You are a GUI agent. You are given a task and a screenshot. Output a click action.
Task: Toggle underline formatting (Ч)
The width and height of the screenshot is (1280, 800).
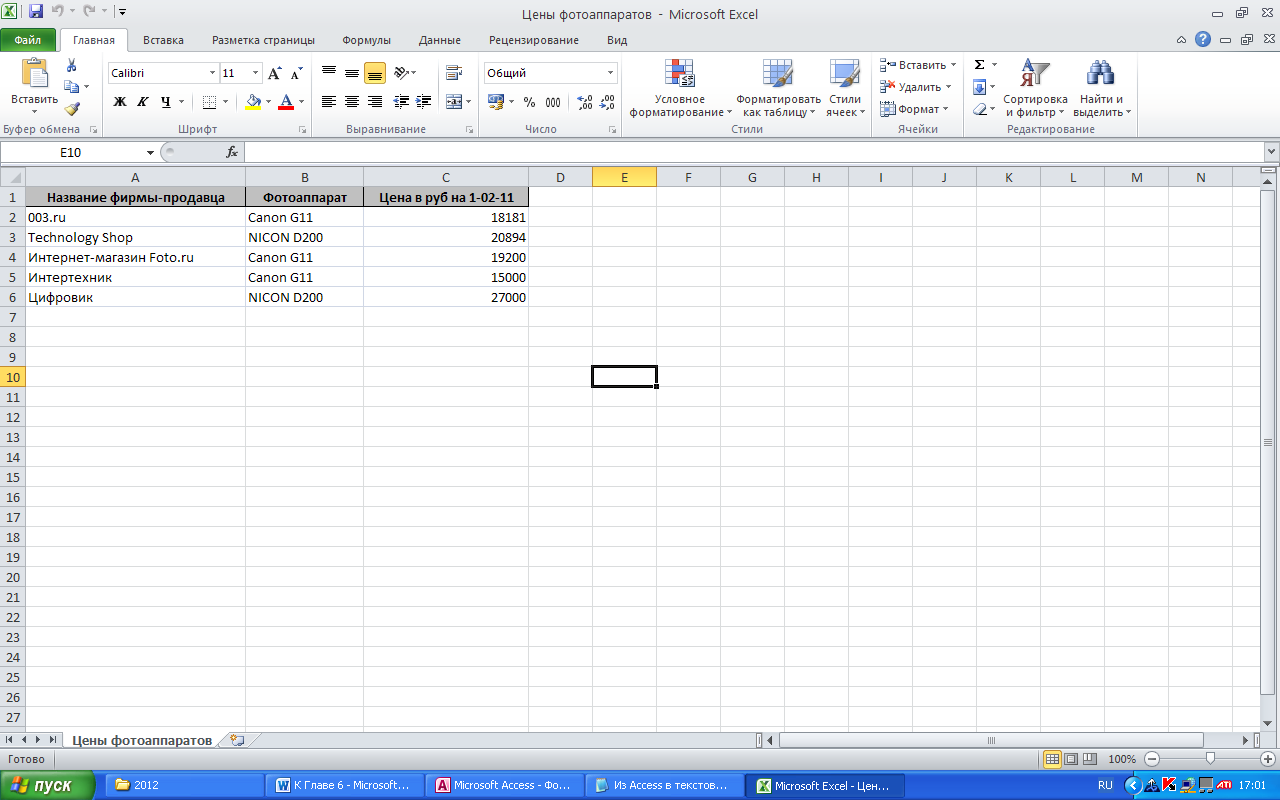pos(165,101)
